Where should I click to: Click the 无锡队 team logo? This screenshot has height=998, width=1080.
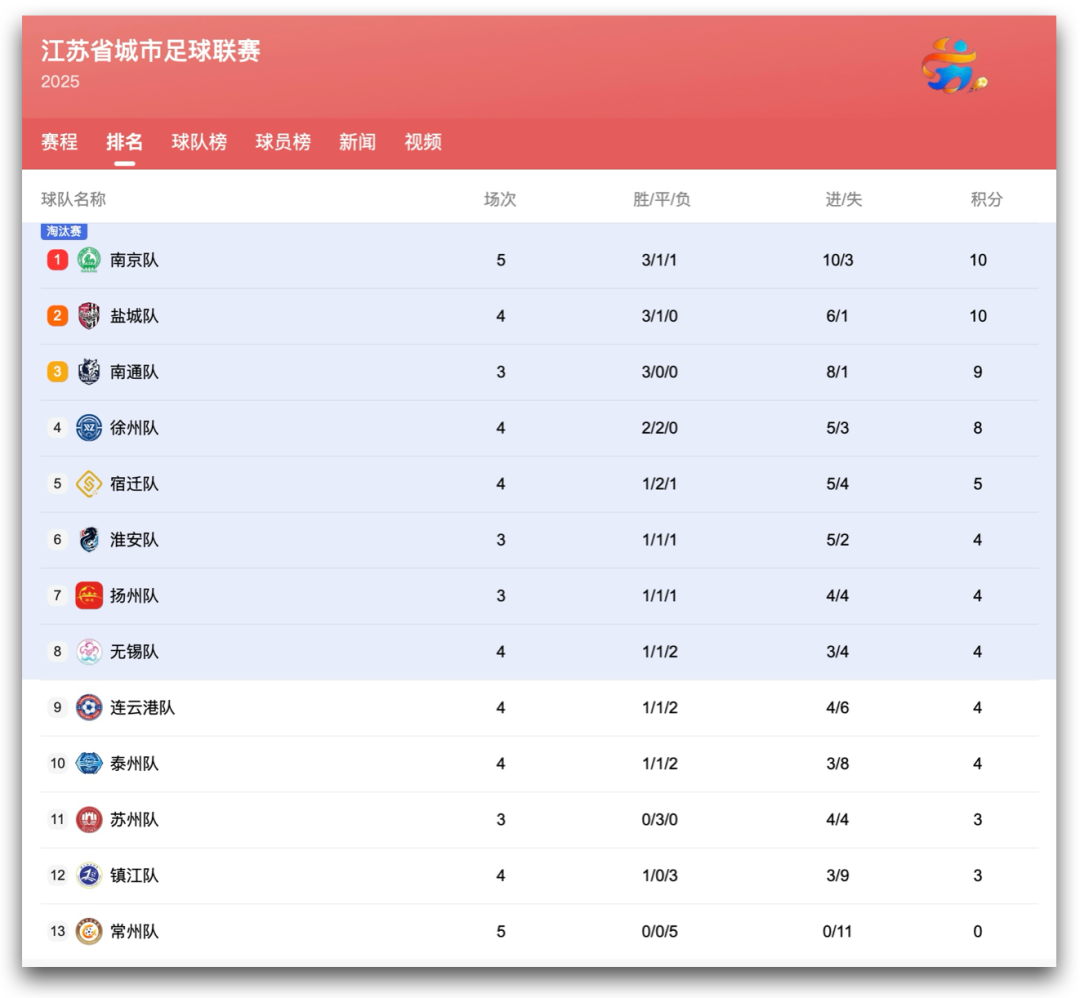[x=89, y=651]
